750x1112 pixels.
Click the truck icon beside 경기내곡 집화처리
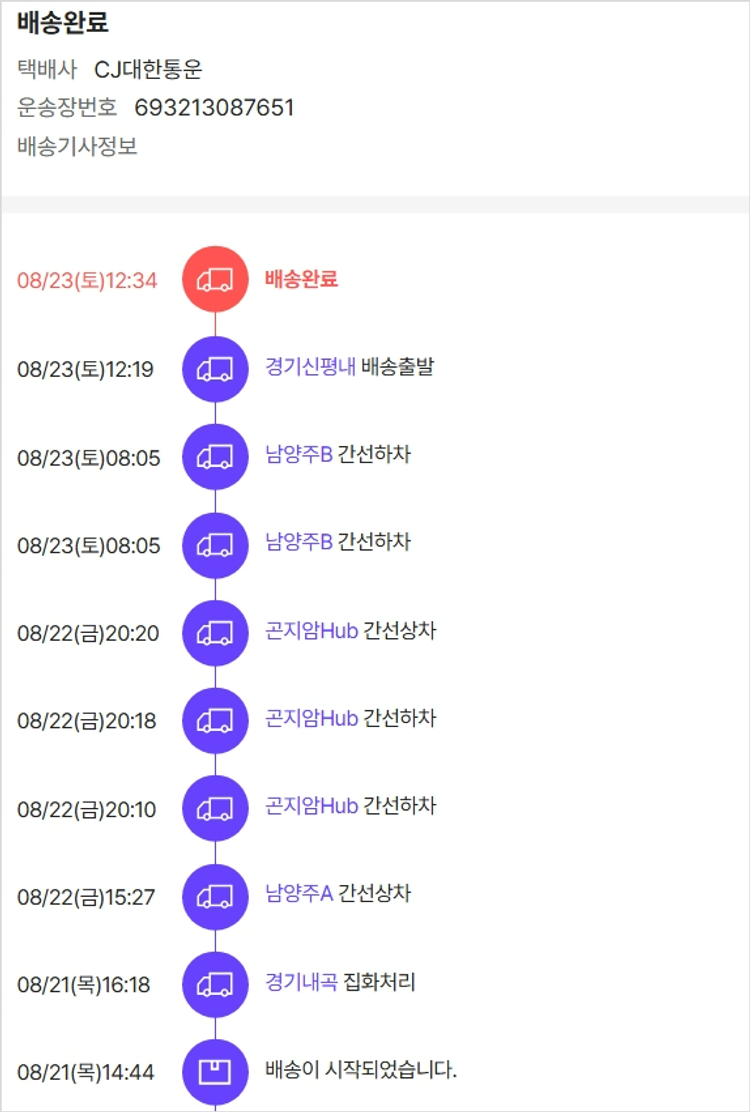pyautogui.click(x=215, y=984)
